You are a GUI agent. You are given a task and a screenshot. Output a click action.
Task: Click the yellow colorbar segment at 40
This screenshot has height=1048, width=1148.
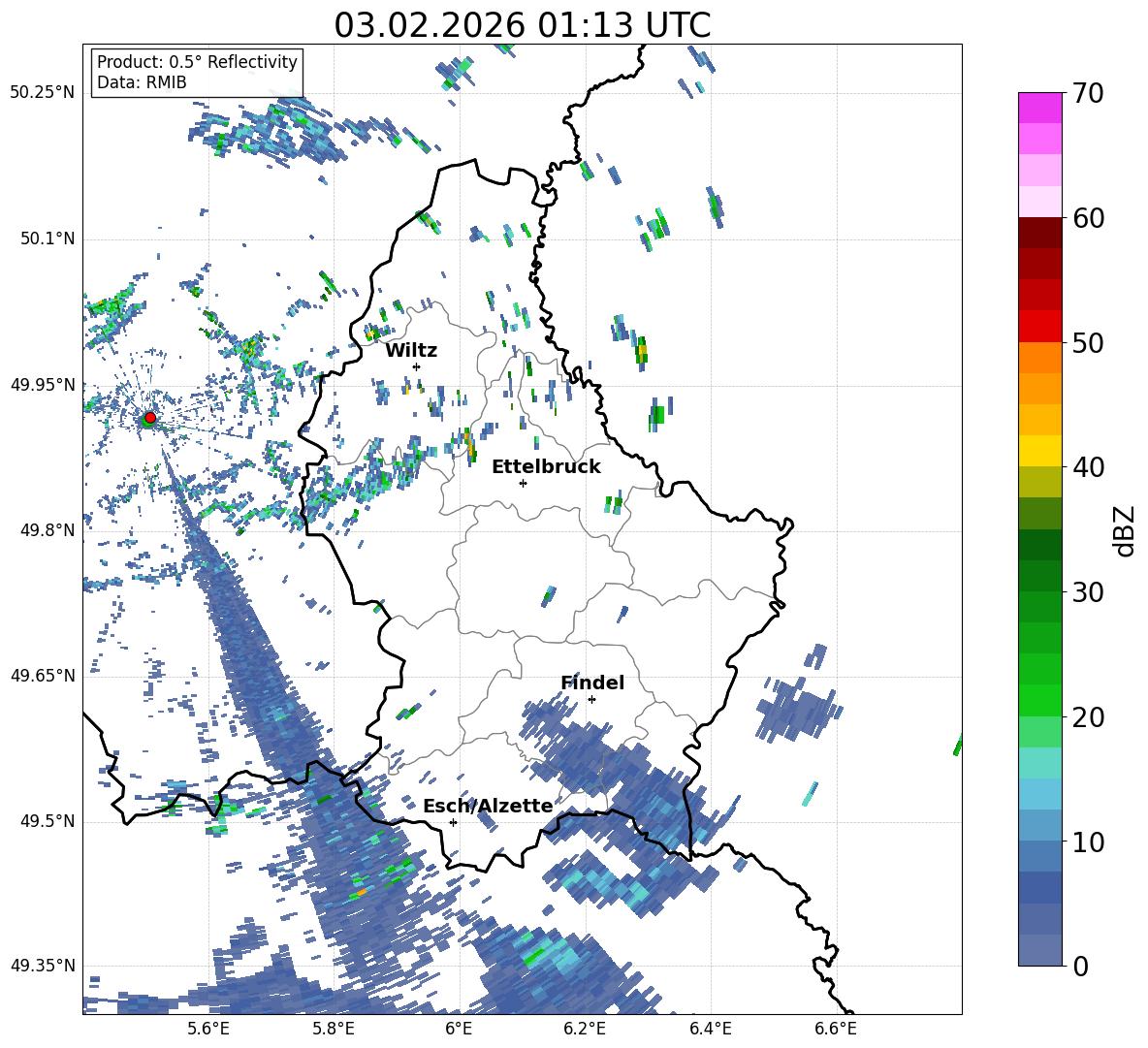coord(1039,451)
